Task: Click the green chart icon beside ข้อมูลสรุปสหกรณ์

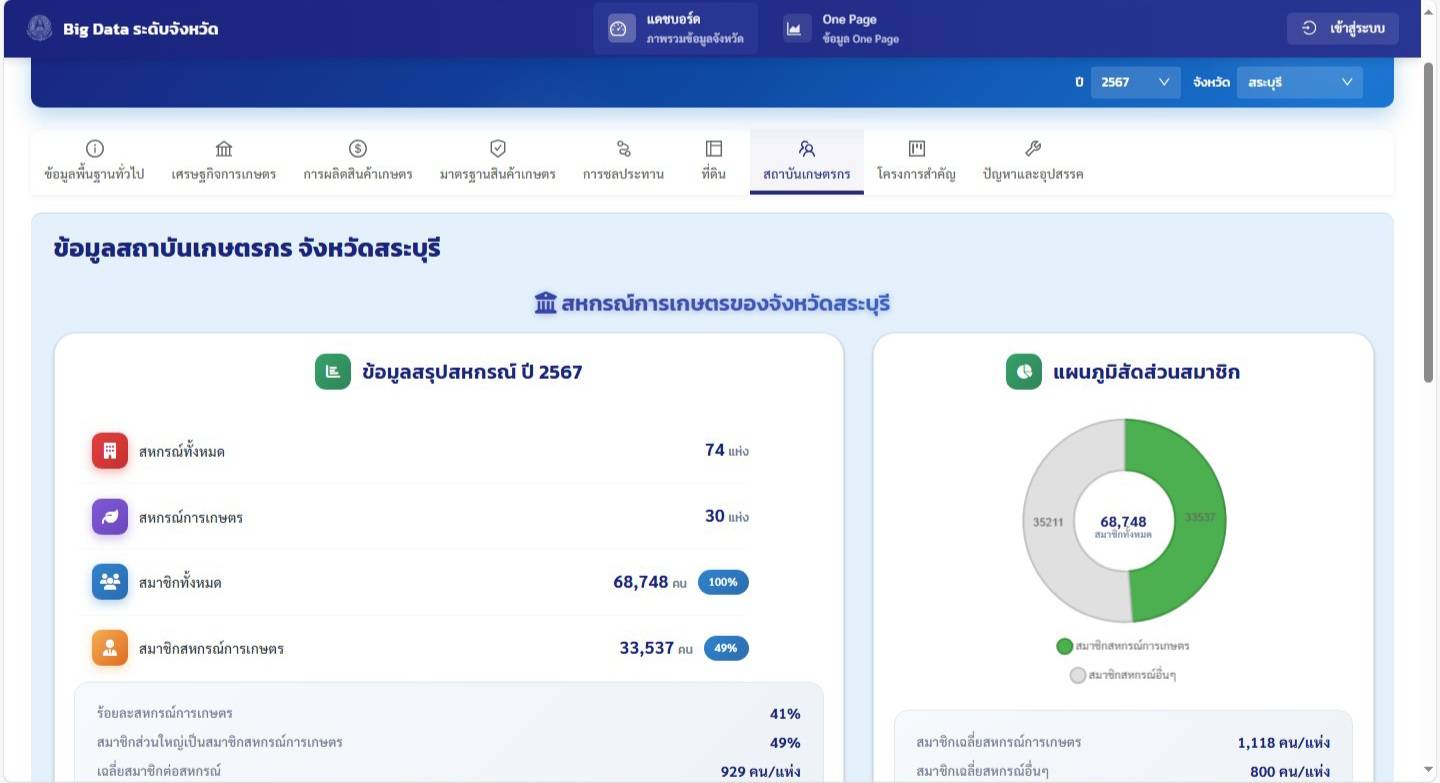Action: click(x=333, y=372)
